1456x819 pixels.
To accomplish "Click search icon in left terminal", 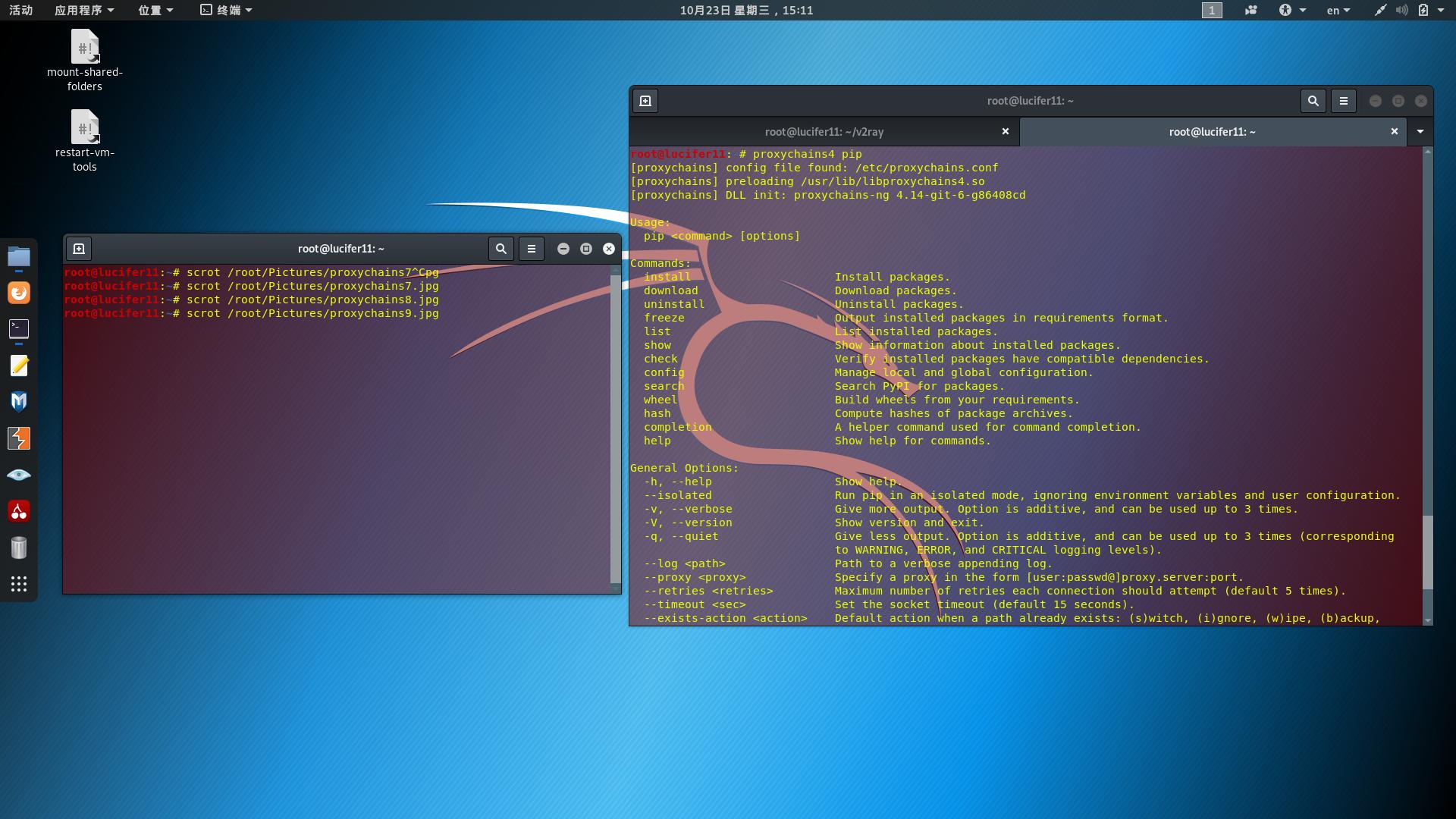I will pos(500,249).
